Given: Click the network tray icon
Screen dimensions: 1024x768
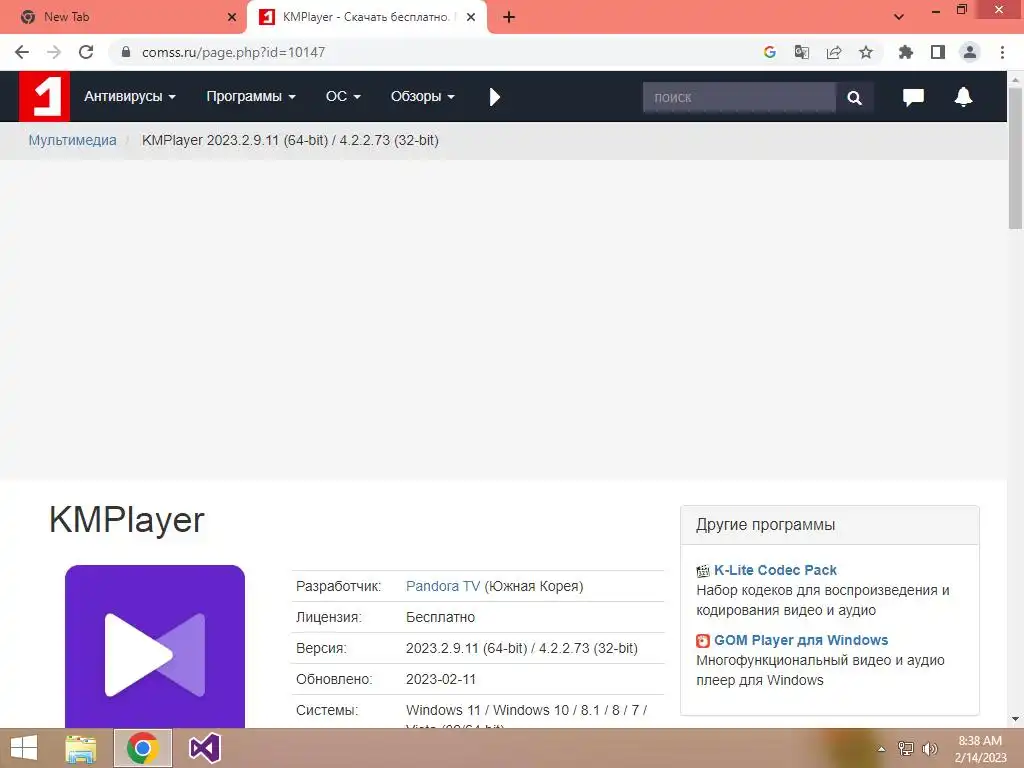Looking at the screenshot, I should [905, 749].
